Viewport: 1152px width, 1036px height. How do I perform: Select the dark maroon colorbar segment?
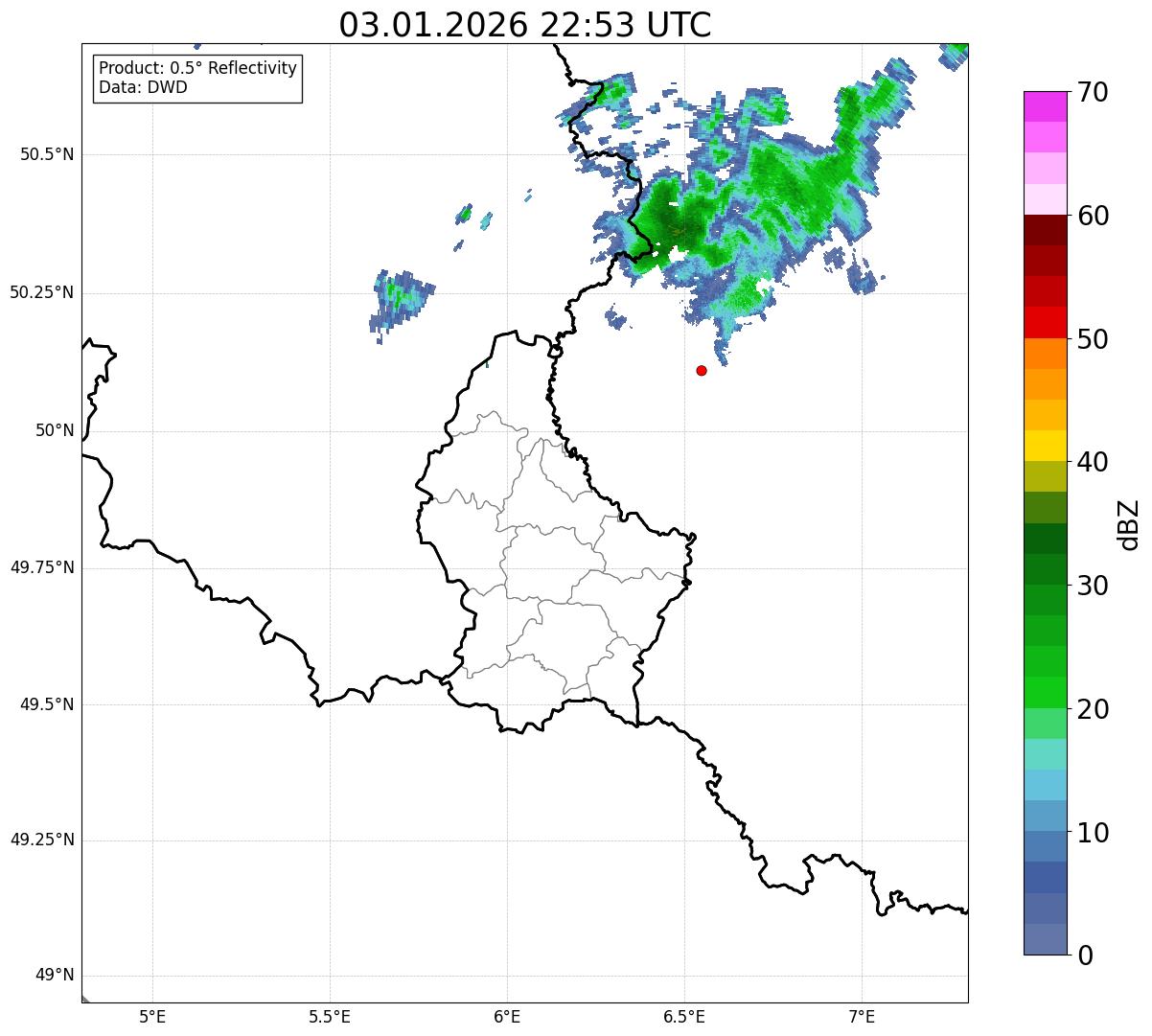(x=1045, y=230)
